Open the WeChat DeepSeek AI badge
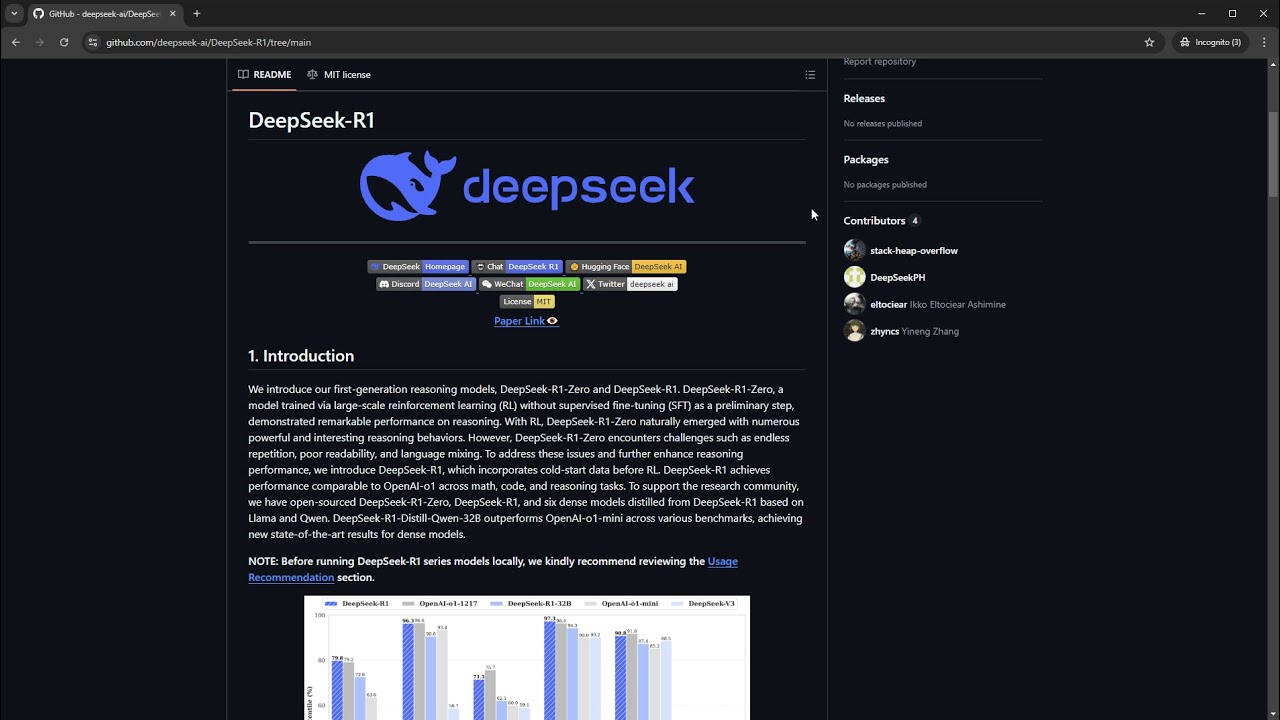The width and height of the screenshot is (1280, 720). click(529, 284)
